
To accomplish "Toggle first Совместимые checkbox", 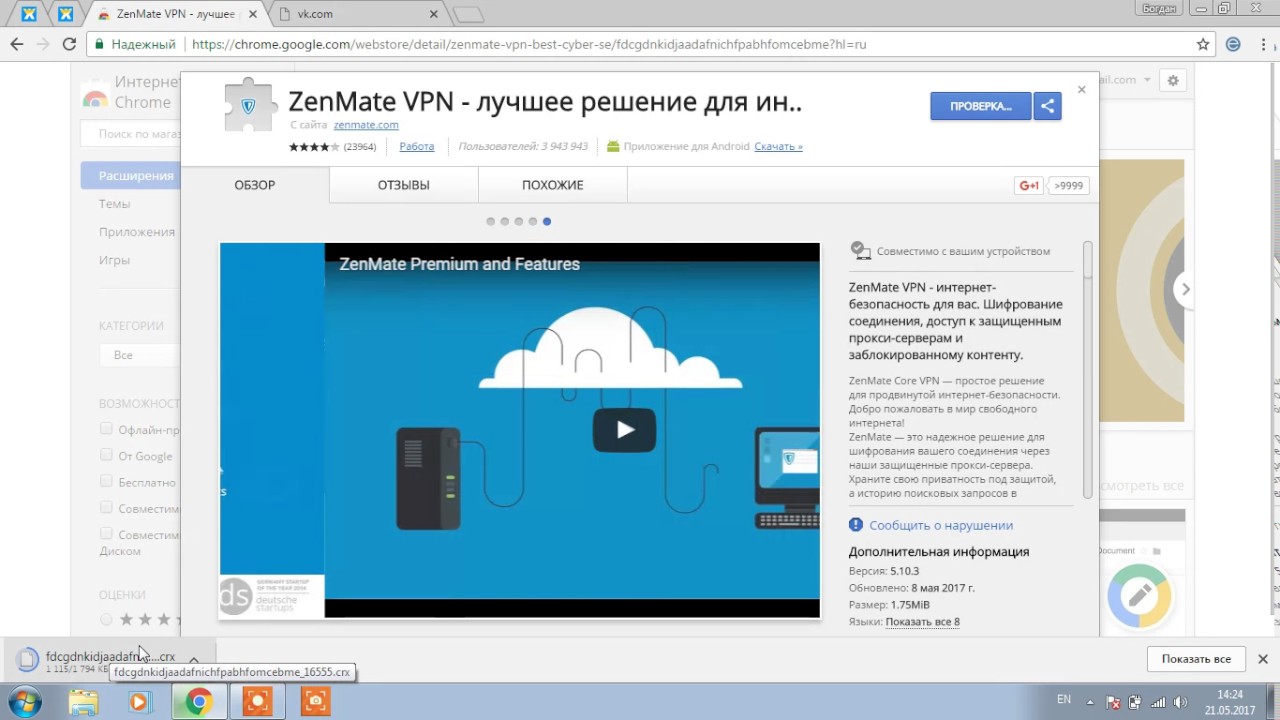I will [106, 507].
